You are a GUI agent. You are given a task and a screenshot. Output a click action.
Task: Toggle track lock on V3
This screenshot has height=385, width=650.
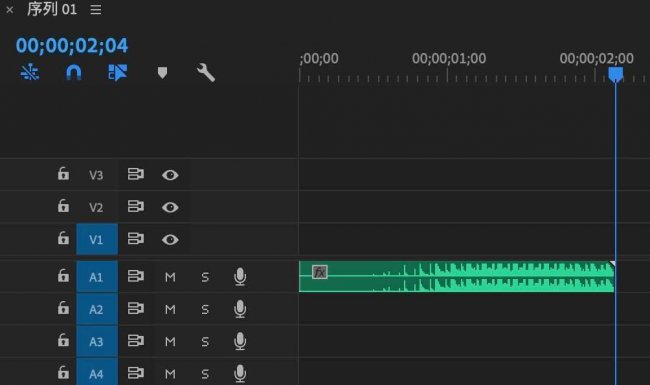pyautogui.click(x=63, y=173)
